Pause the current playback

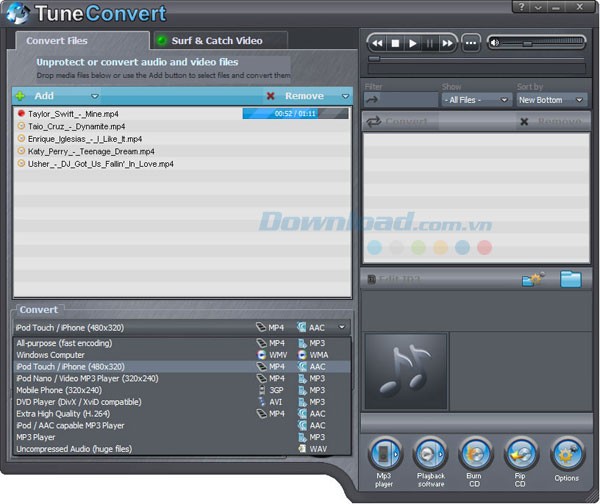430,43
